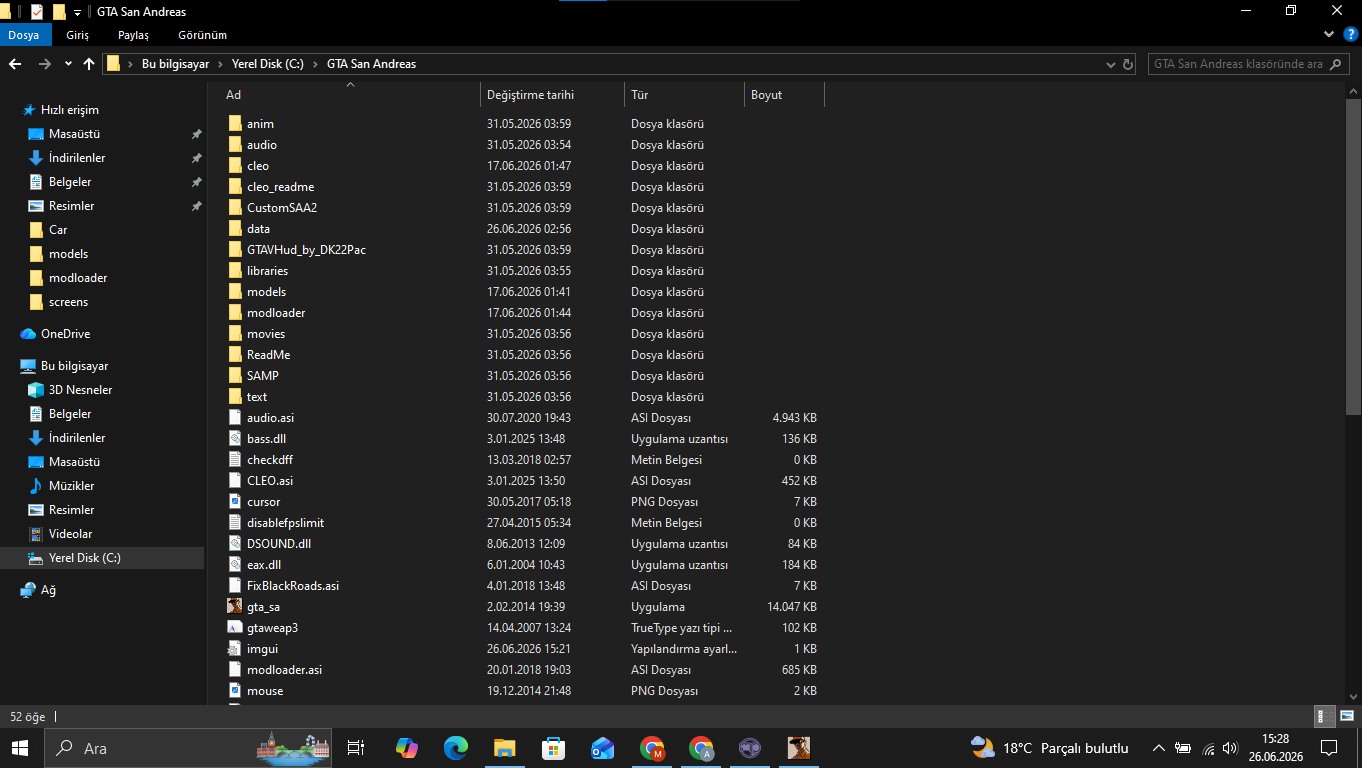Open 3D Nesneler in sidebar
1362x768 pixels.
tap(80, 390)
